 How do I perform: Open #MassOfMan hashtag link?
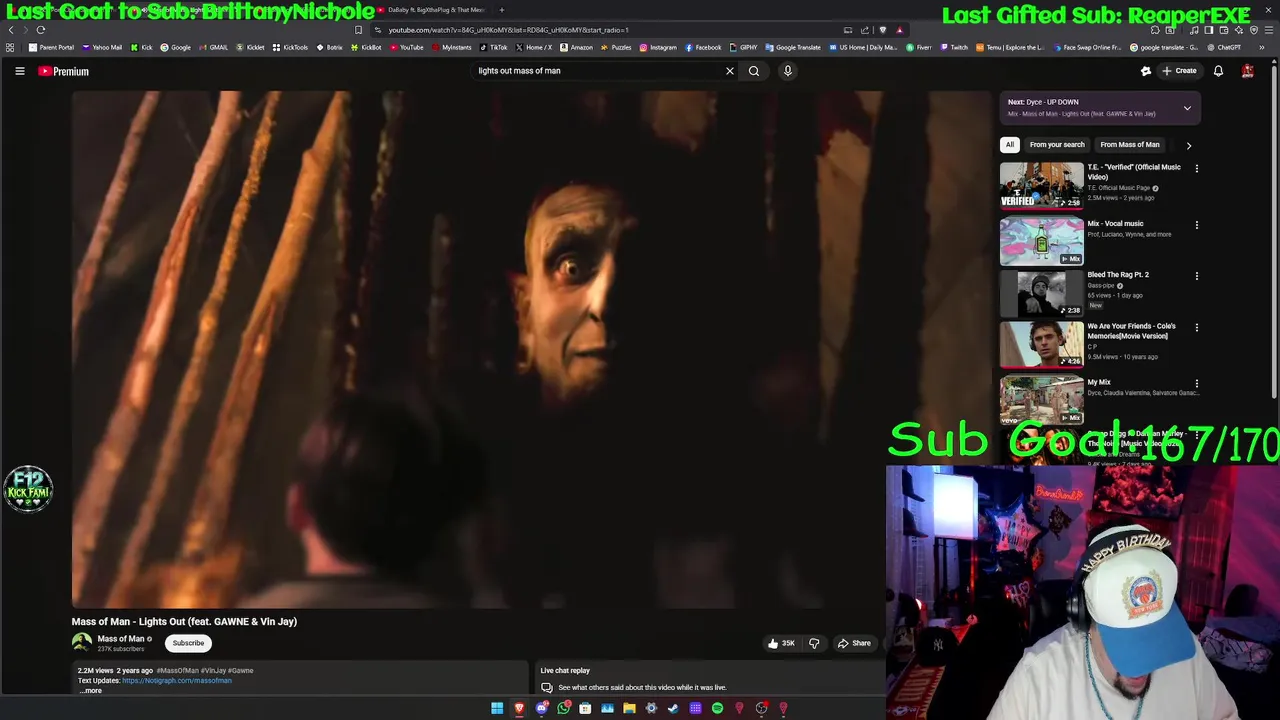click(x=177, y=671)
